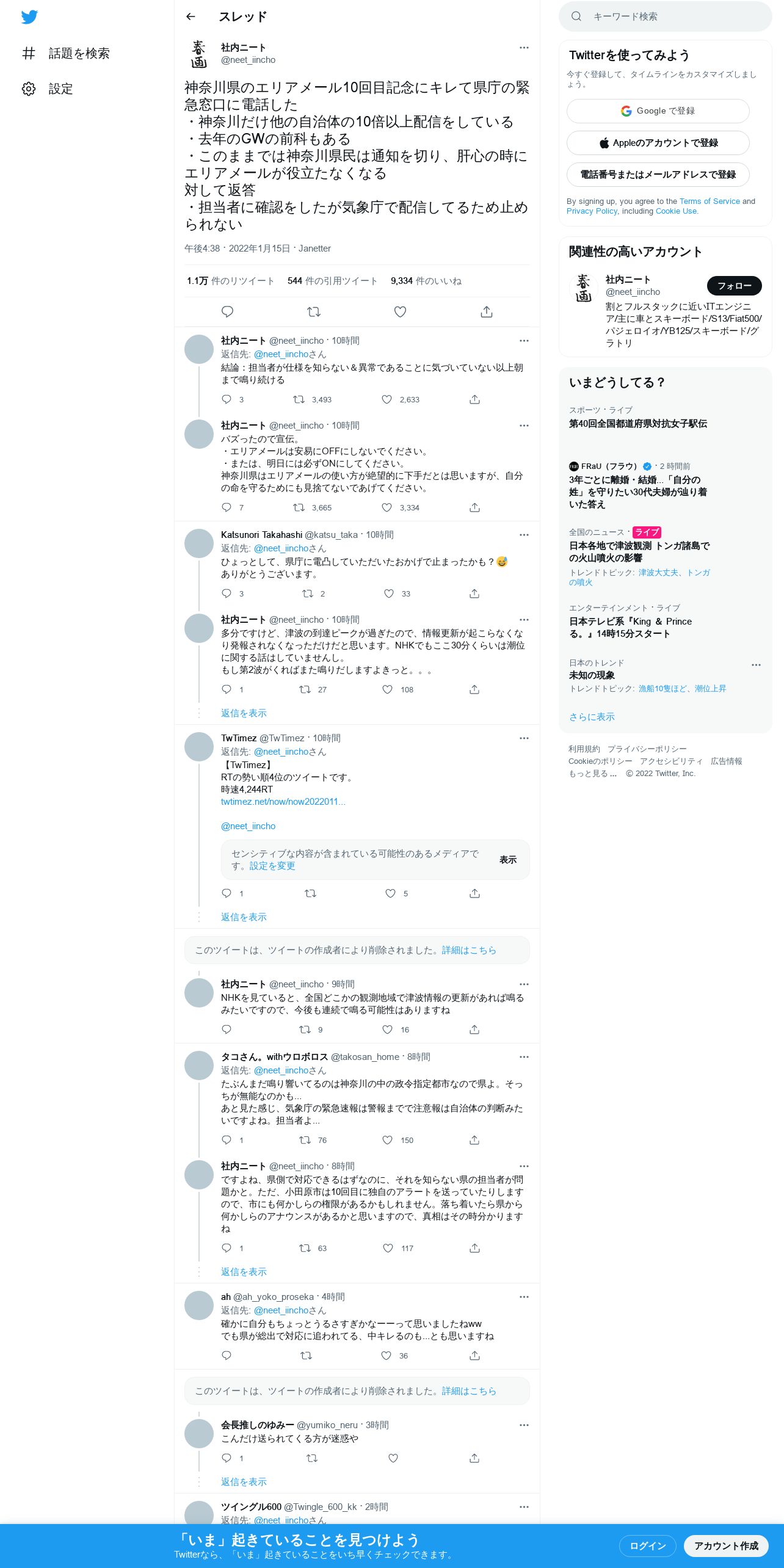Reveal sensitive media with 表示 button
This screenshot has width=784, height=1568.
508,860
